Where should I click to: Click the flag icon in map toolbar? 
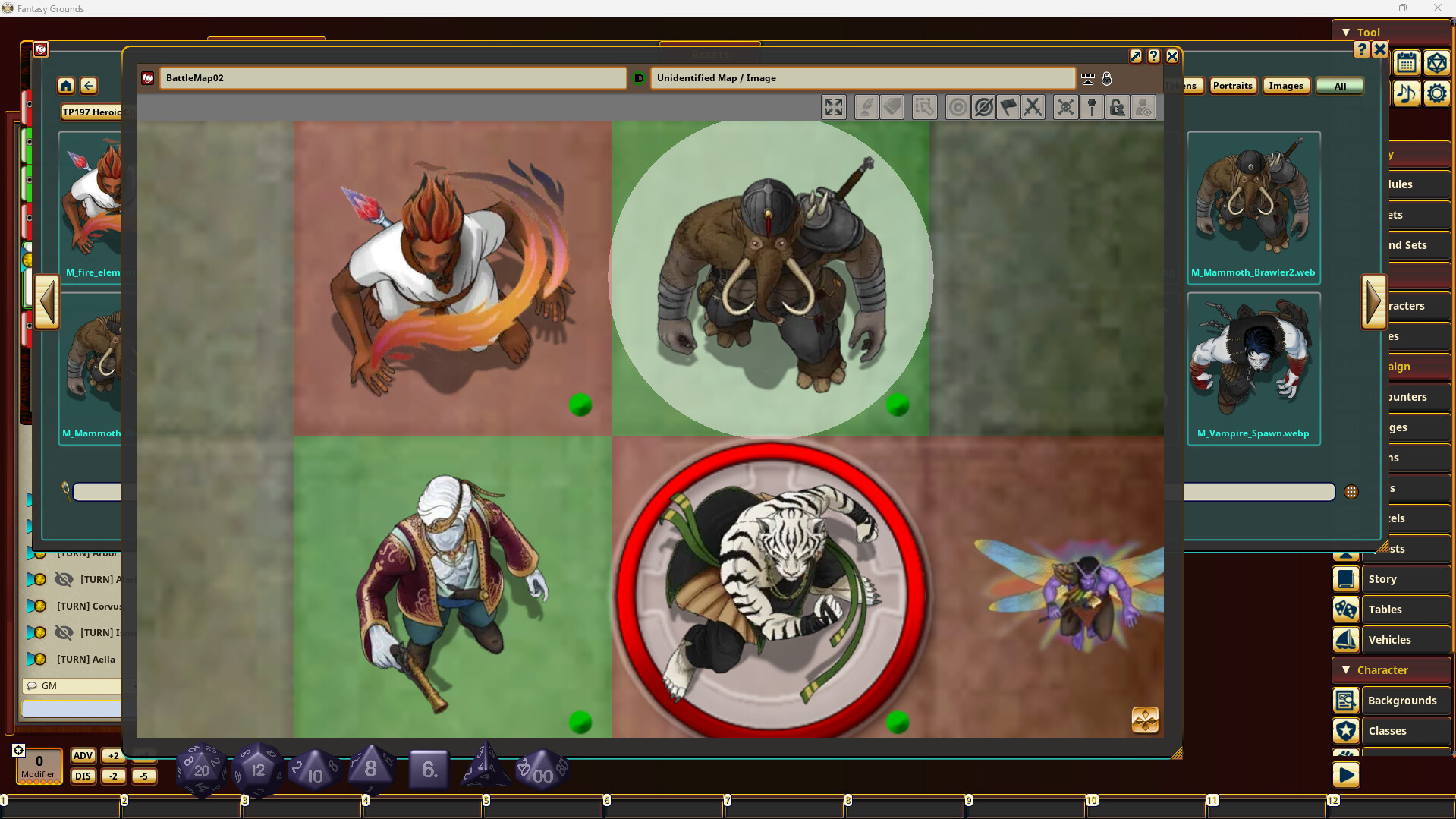coord(1008,108)
